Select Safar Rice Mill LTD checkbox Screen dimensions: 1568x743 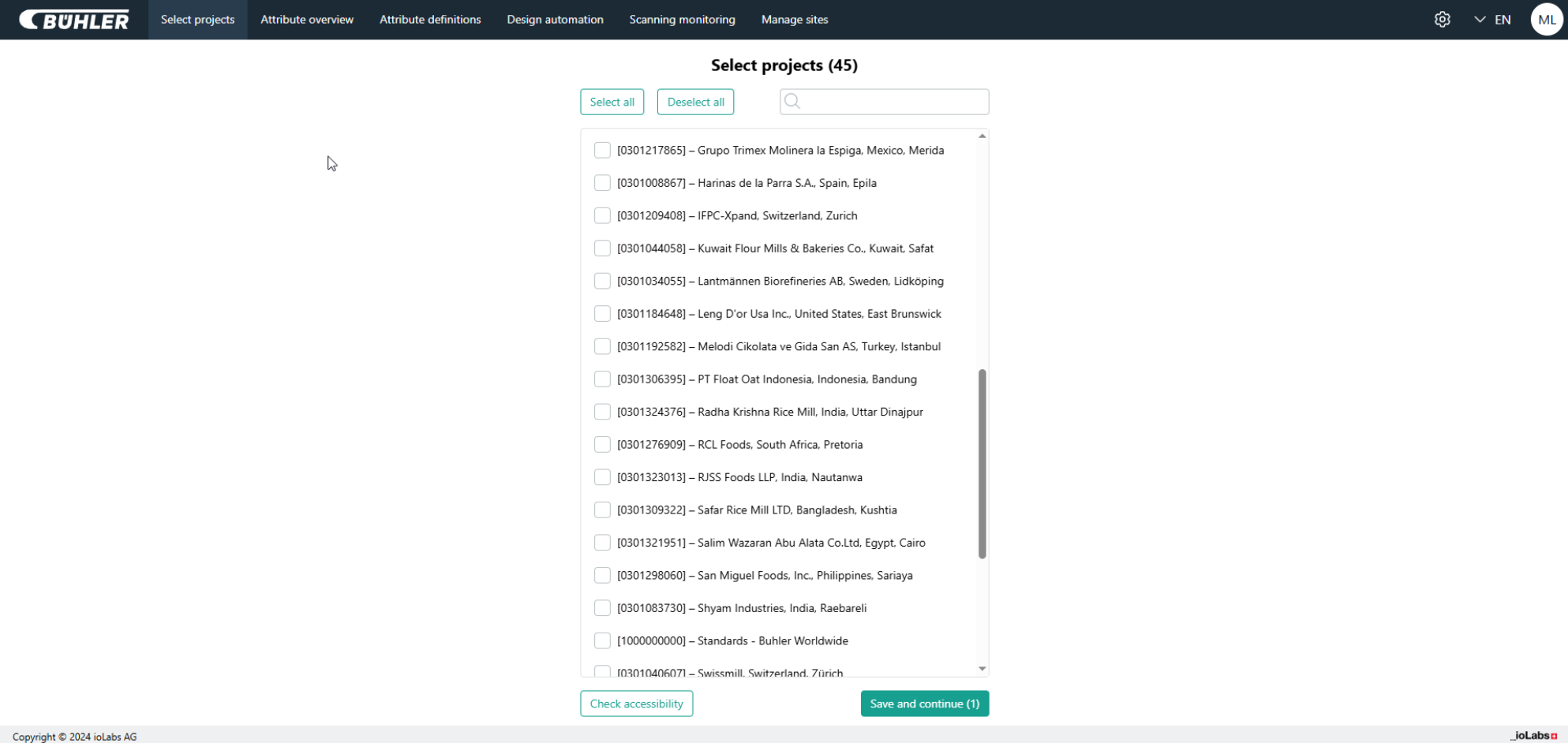(x=602, y=510)
